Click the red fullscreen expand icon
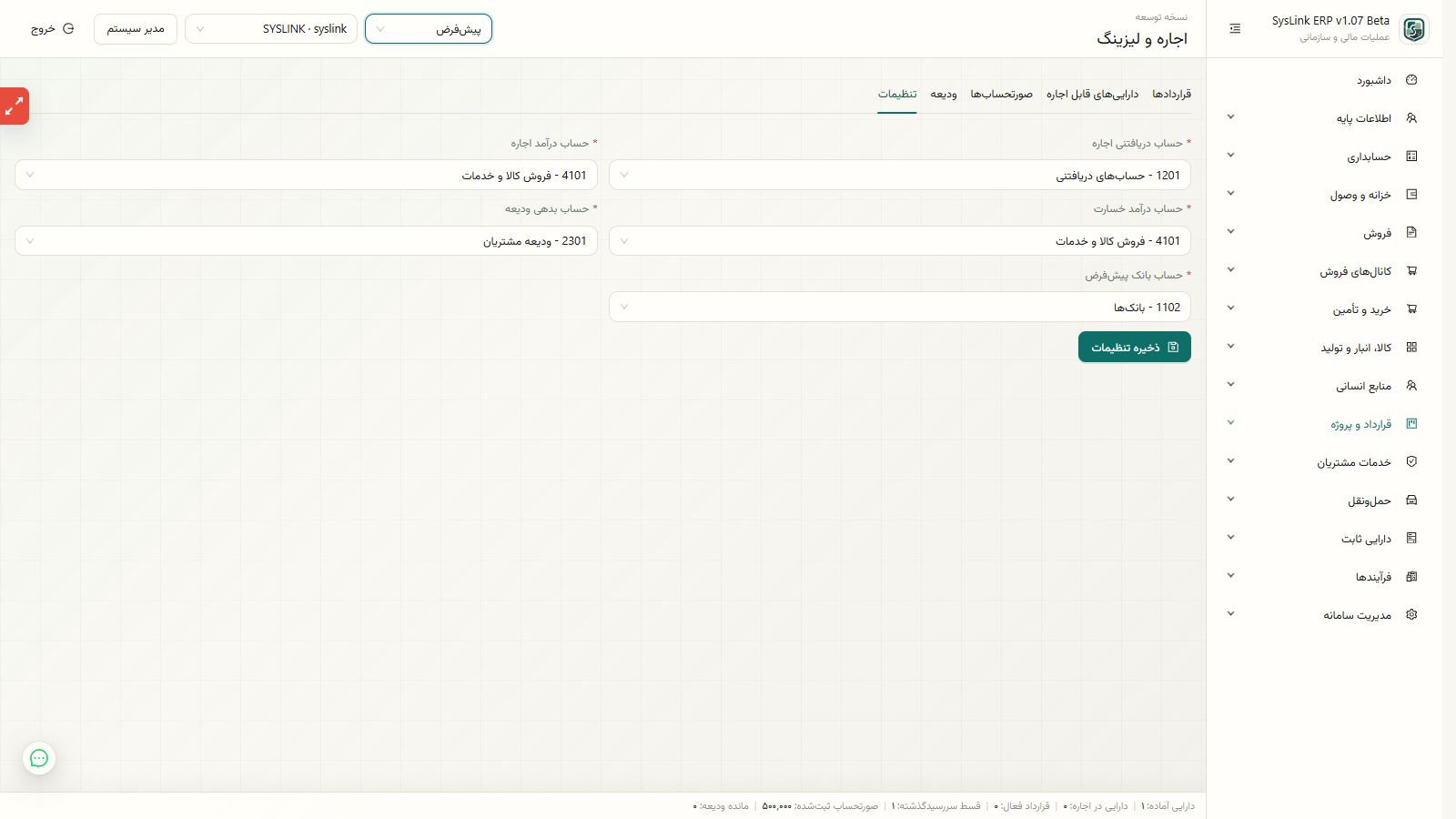Viewport: 1456px width, 819px height. pos(14,106)
